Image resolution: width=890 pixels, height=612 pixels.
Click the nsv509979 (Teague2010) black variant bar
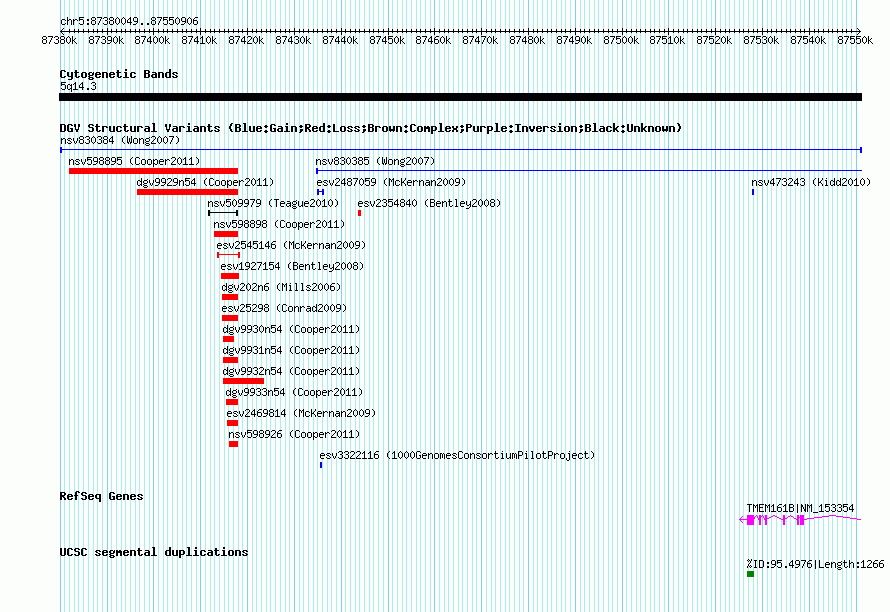click(223, 213)
